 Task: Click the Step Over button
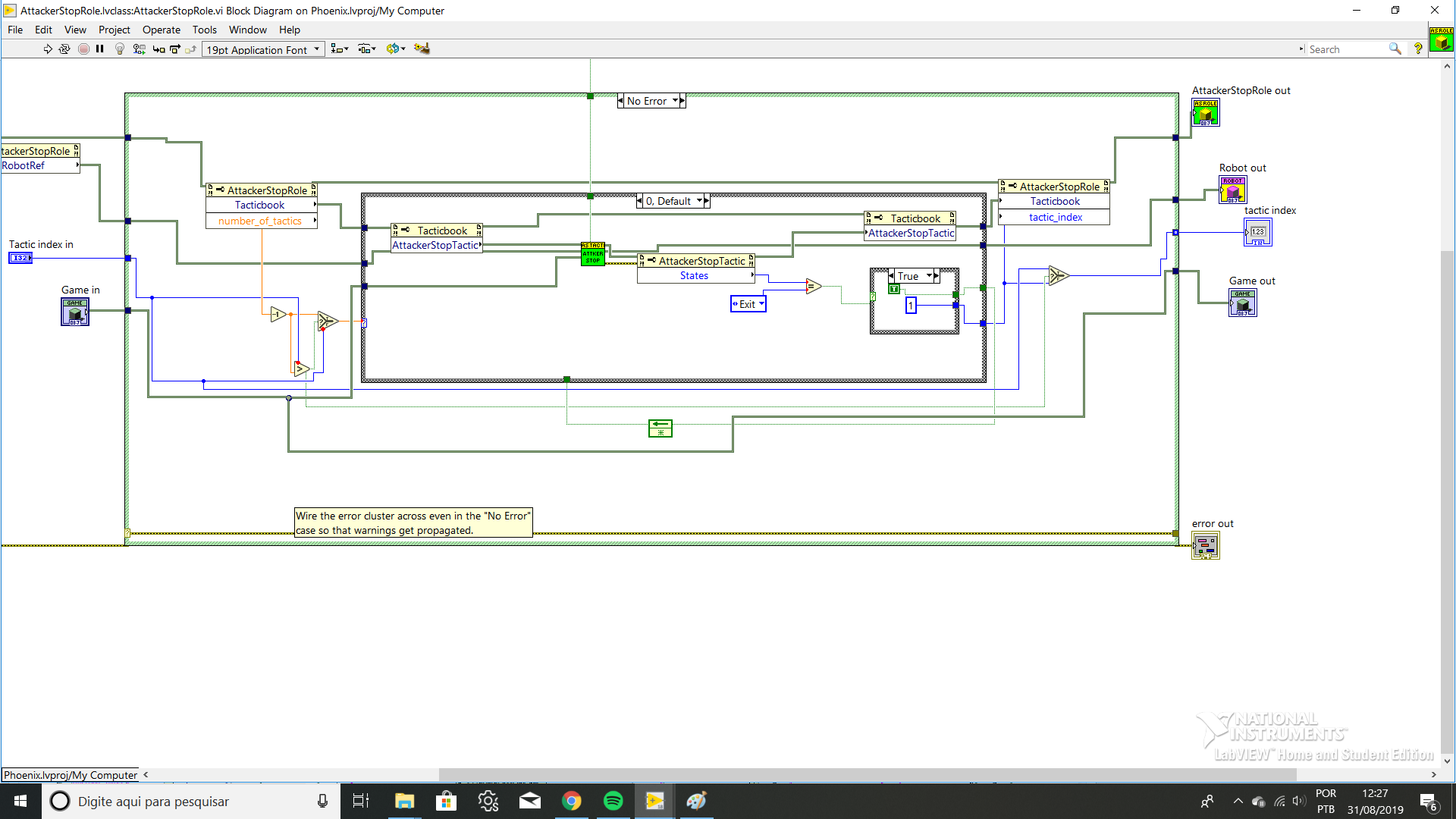pyautogui.click(x=175, y=49)
